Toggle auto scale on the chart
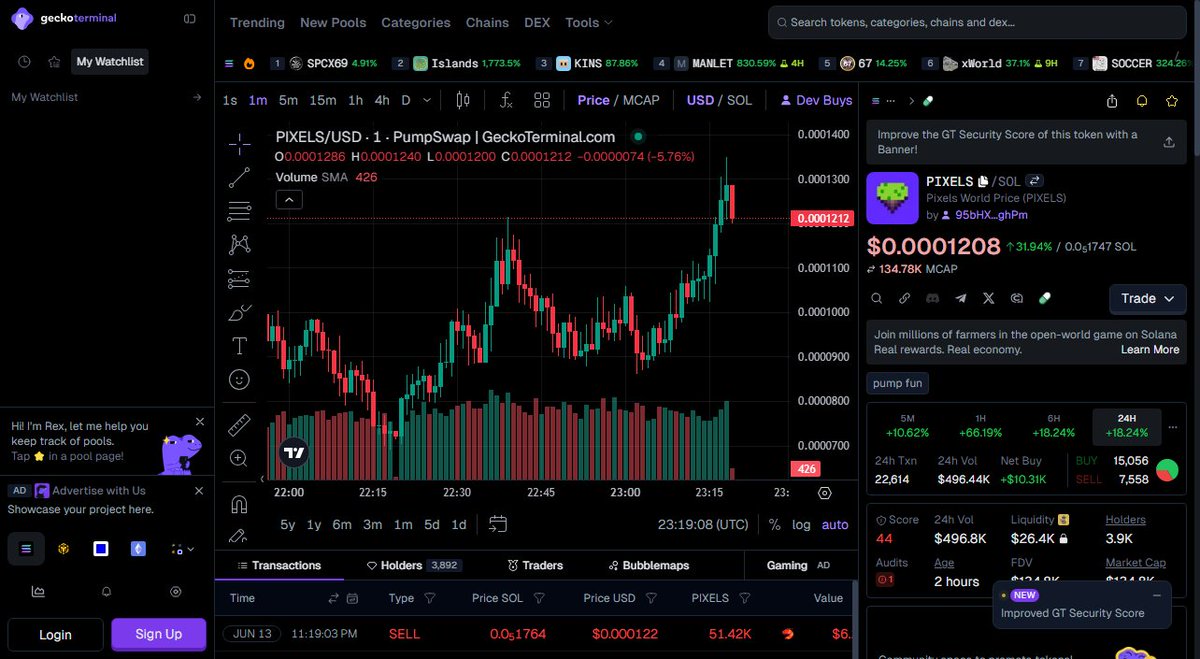This screenshot has width=1200, height=659. [x=835, y=525]
